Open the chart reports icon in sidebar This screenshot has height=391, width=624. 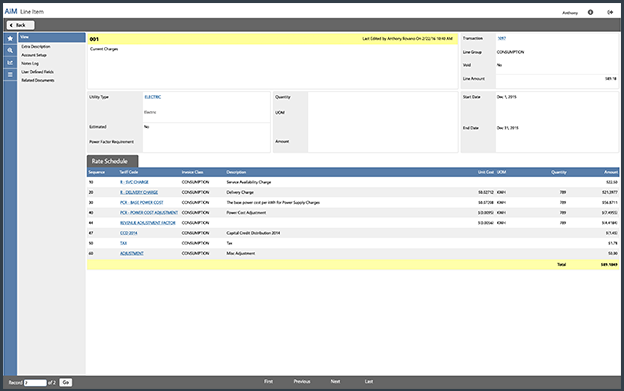10,62
